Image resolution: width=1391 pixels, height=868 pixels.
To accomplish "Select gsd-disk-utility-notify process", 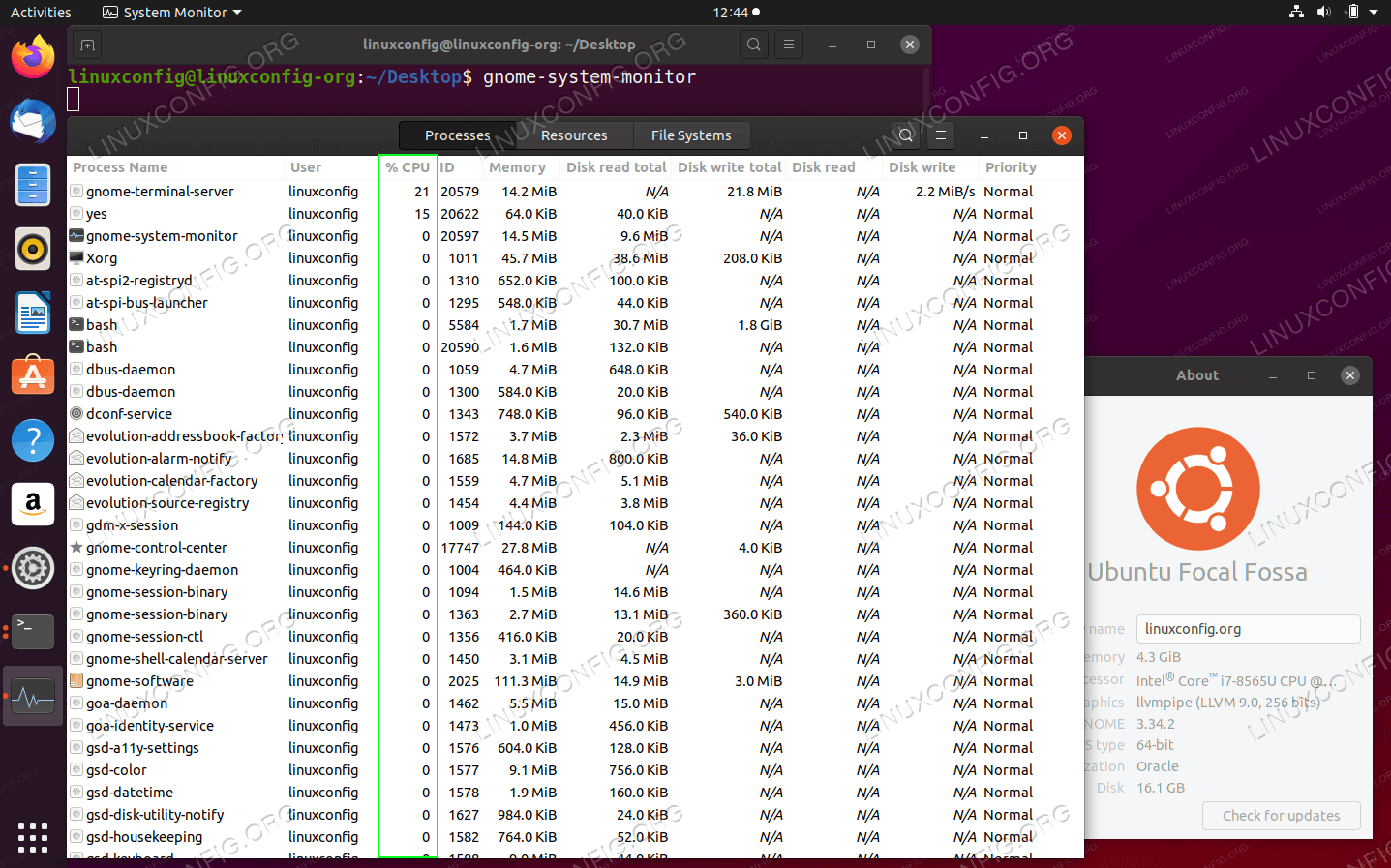I will tap(575, 815).
